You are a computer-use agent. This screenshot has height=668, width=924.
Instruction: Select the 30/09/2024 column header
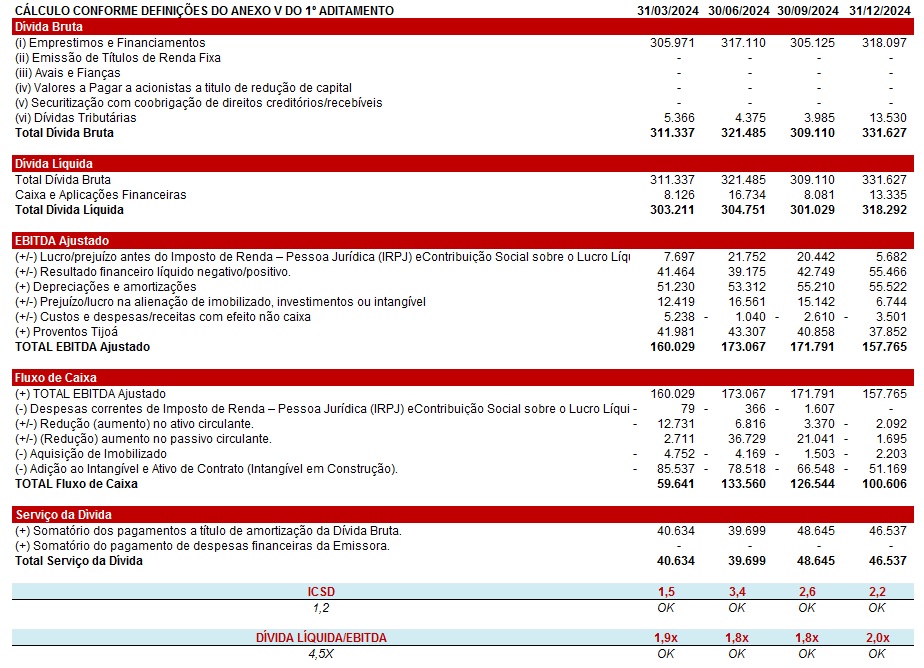point(807,11)
